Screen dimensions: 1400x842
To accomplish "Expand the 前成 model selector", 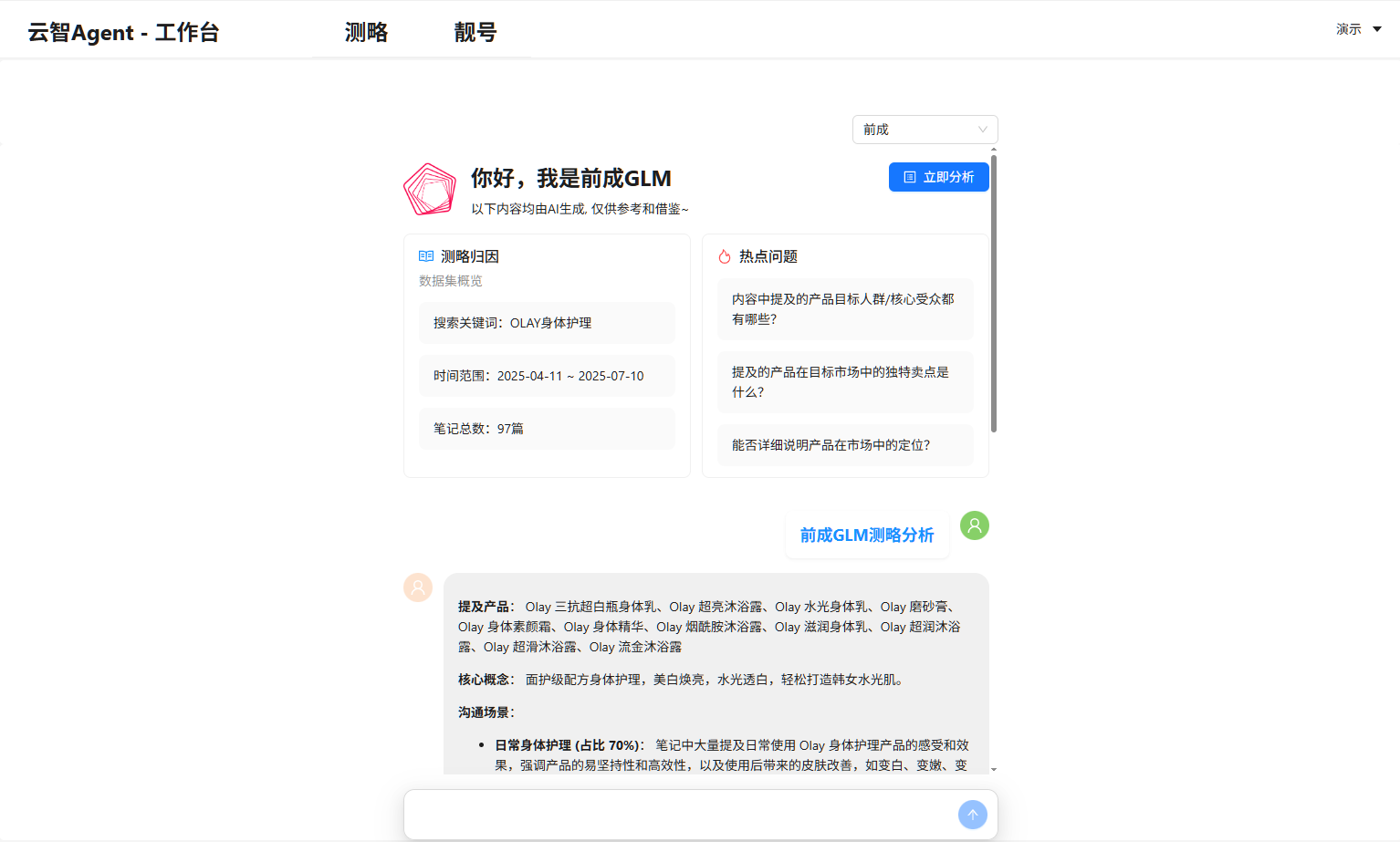I will click(x=925, y=130).
